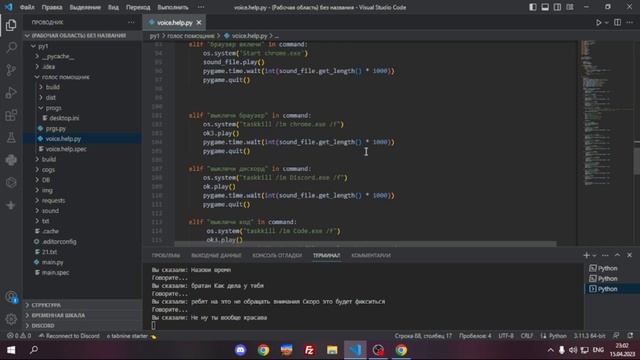
Task: Click the tabnine starter status item
Action: [131, 336]
